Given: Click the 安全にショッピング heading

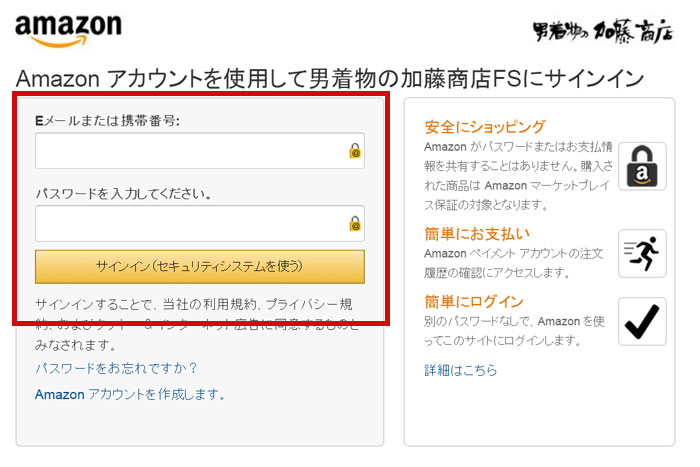Looking at the screenshot, I should [484, 127].
